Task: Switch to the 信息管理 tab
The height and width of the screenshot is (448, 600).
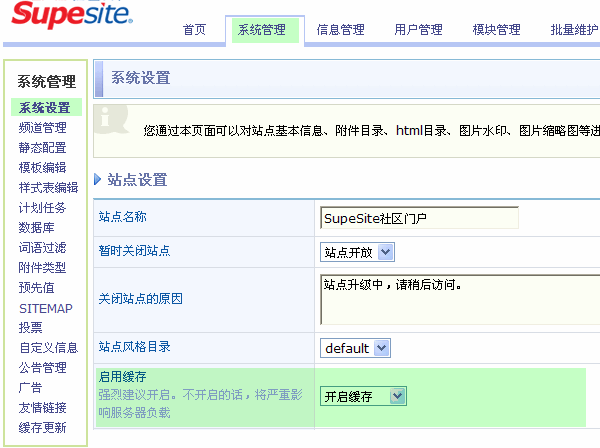Action: pyautogui.click(x=340, y=30)
